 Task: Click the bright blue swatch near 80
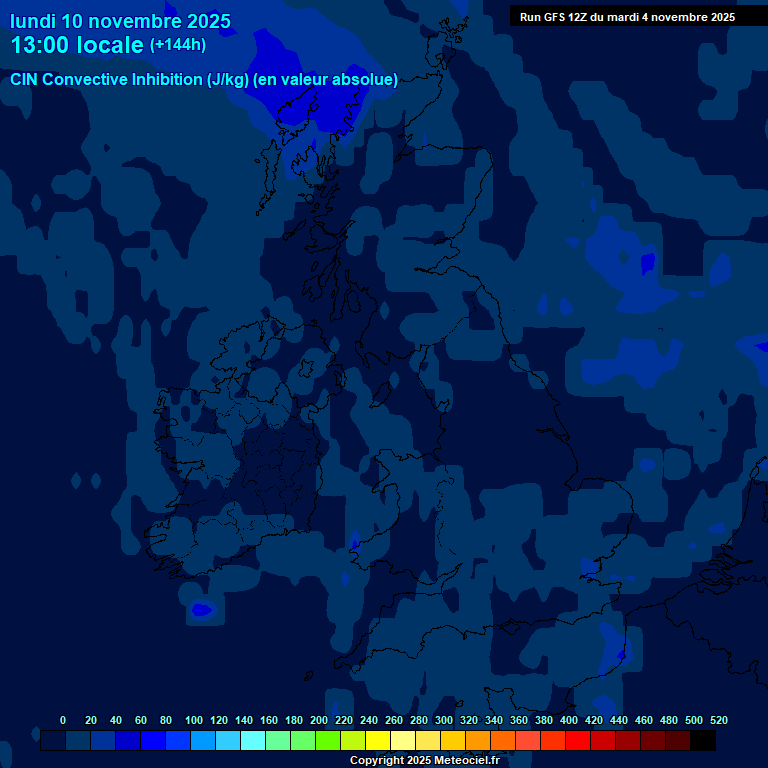click(x=178, y=741)
